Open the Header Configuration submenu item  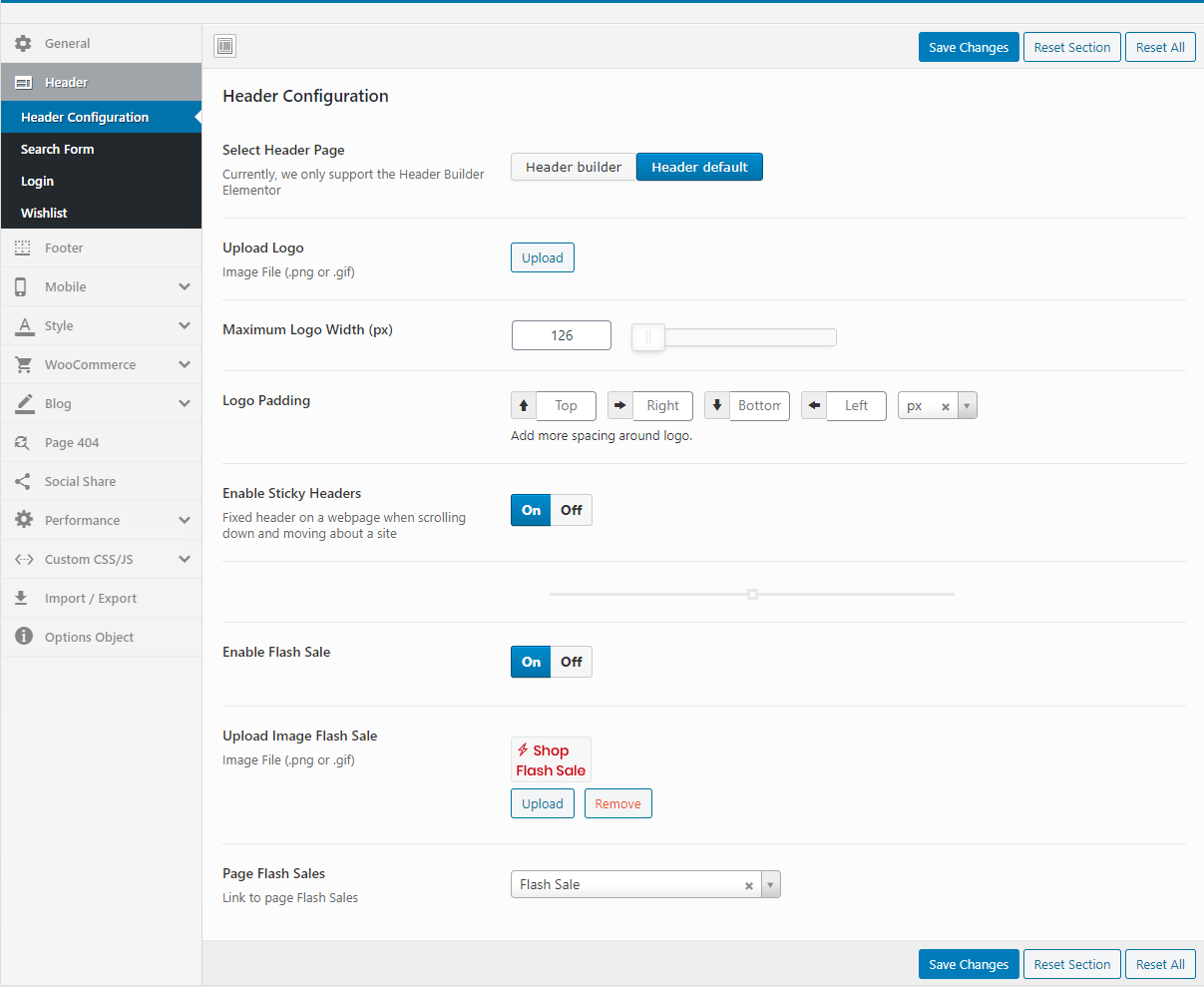(101, 117)
